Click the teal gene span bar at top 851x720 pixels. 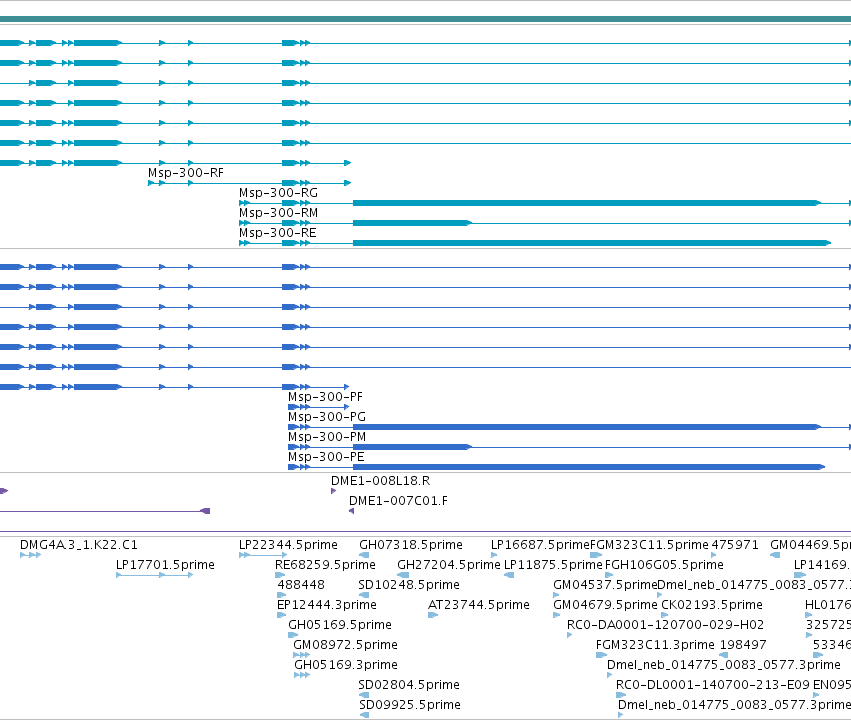click(x=426, y=19)
